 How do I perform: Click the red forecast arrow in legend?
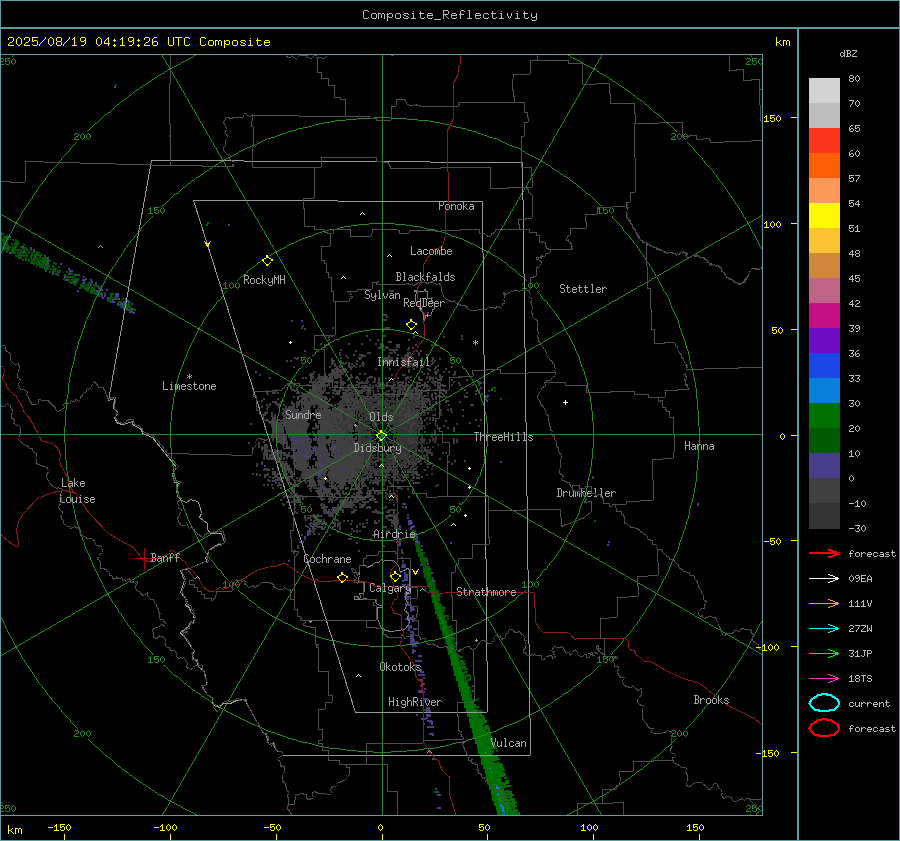click(x=824, y=553)
